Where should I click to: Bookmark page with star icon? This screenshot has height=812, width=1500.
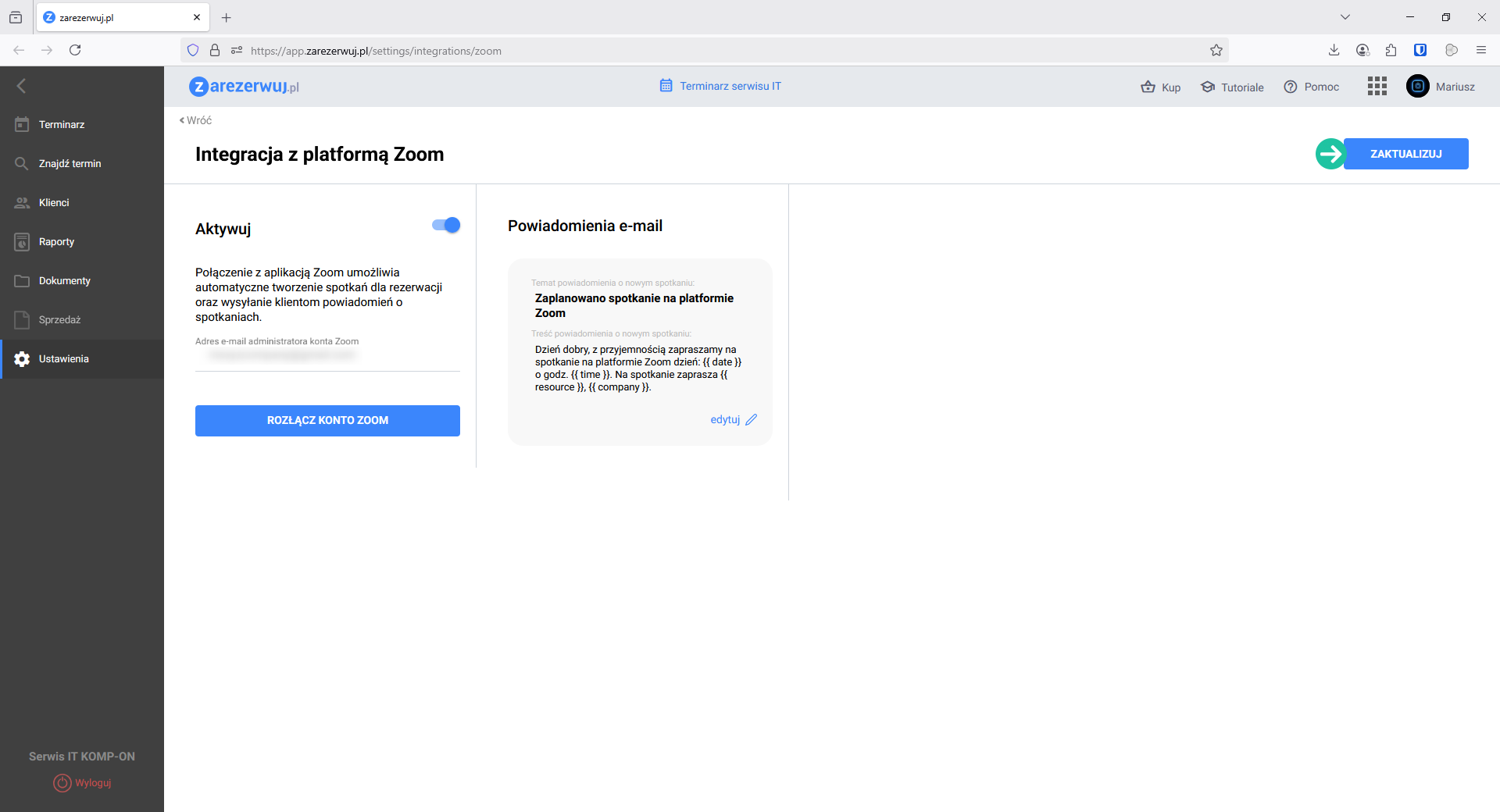click(1216, 50)
